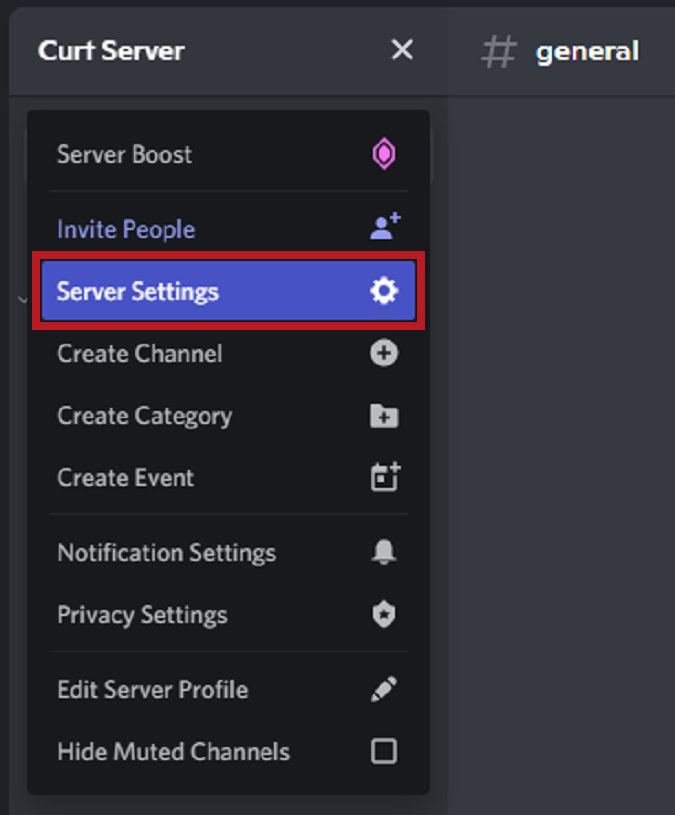Screen dimensions: 675x815
Task: Click the Invite People person icon
Action: pyautogui.click(x=384, y=229)
